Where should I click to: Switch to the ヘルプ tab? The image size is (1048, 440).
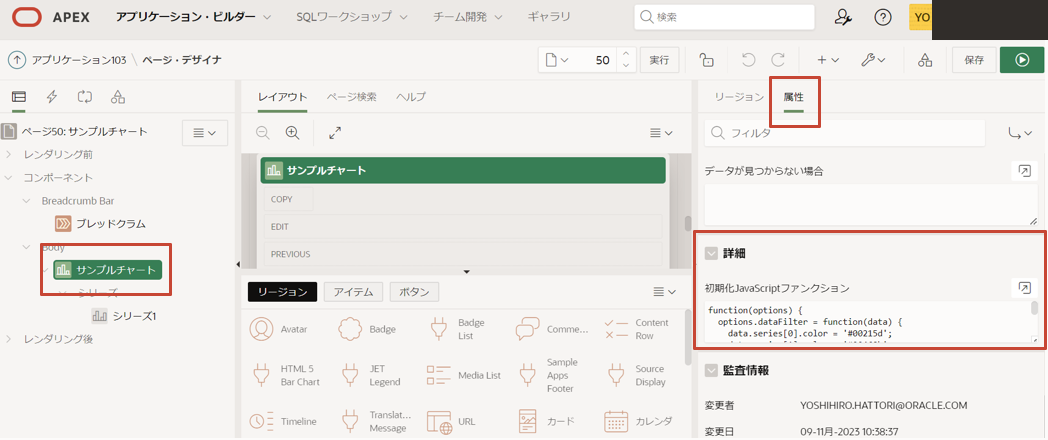[x=410, y=97]
